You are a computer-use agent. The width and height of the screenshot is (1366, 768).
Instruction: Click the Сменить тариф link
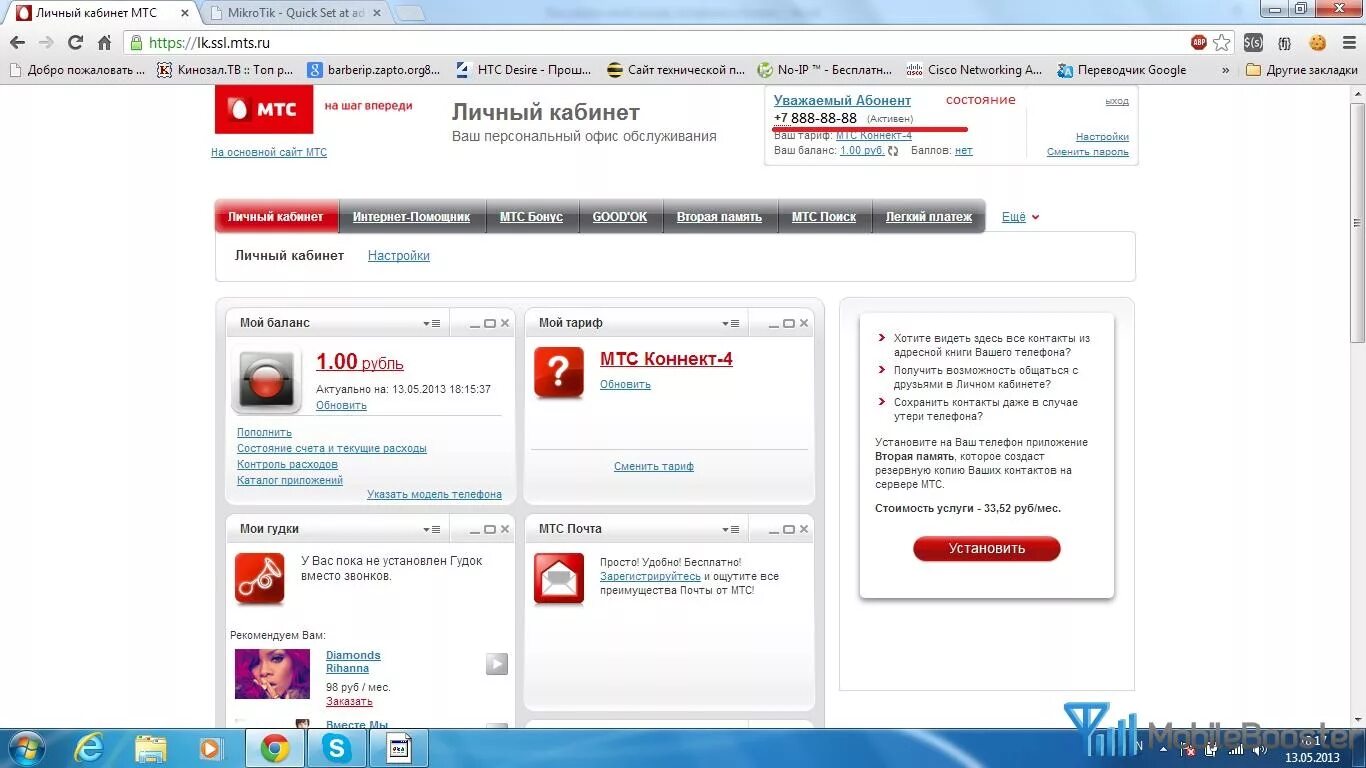tap(654, 466)
